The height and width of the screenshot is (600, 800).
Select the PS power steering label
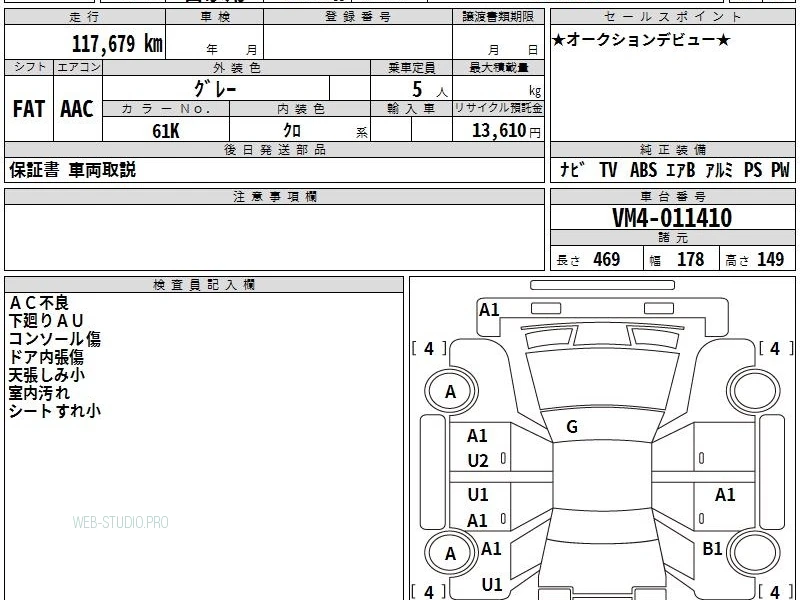753,170
